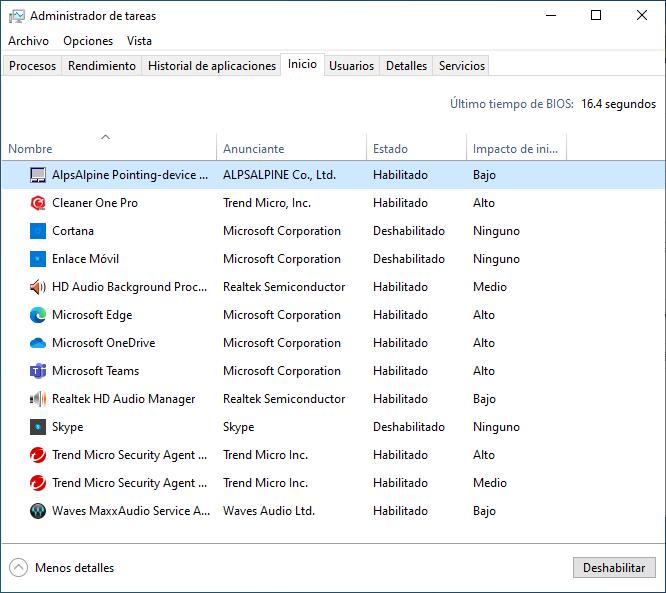Click the Microsoft Teams icon
Screen dimensions: 666x593
pos(38,371)
